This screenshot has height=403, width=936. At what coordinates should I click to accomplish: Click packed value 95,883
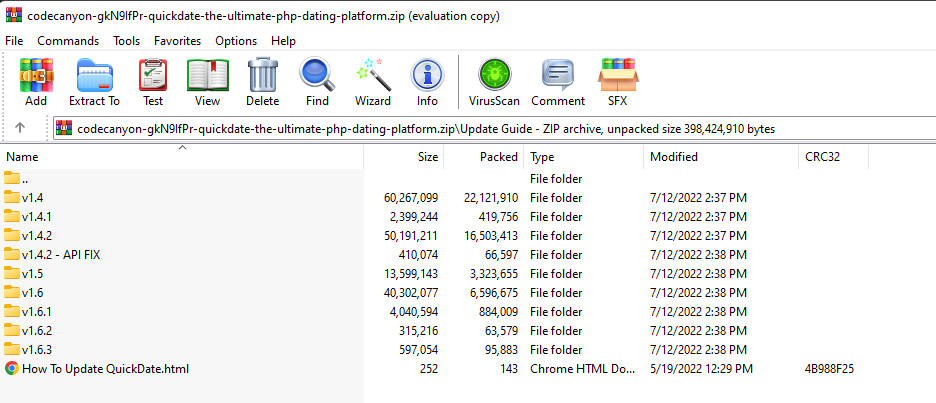[501, 349]
